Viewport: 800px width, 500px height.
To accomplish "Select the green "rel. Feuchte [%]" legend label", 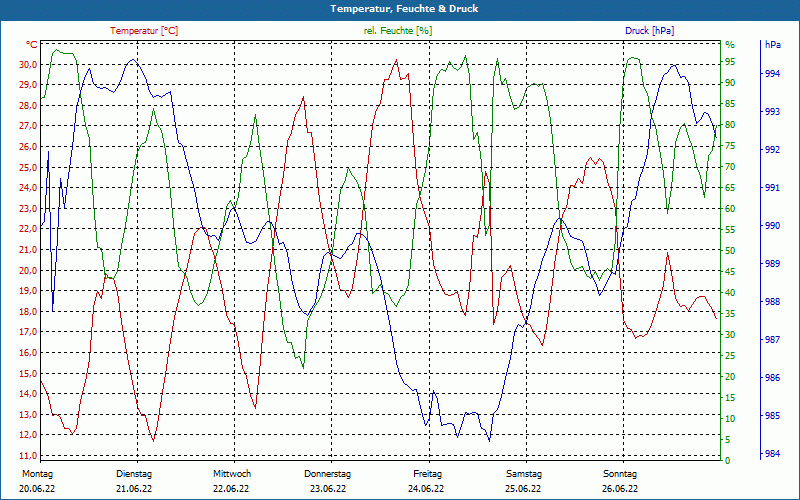I will click(x=397, y=31).
